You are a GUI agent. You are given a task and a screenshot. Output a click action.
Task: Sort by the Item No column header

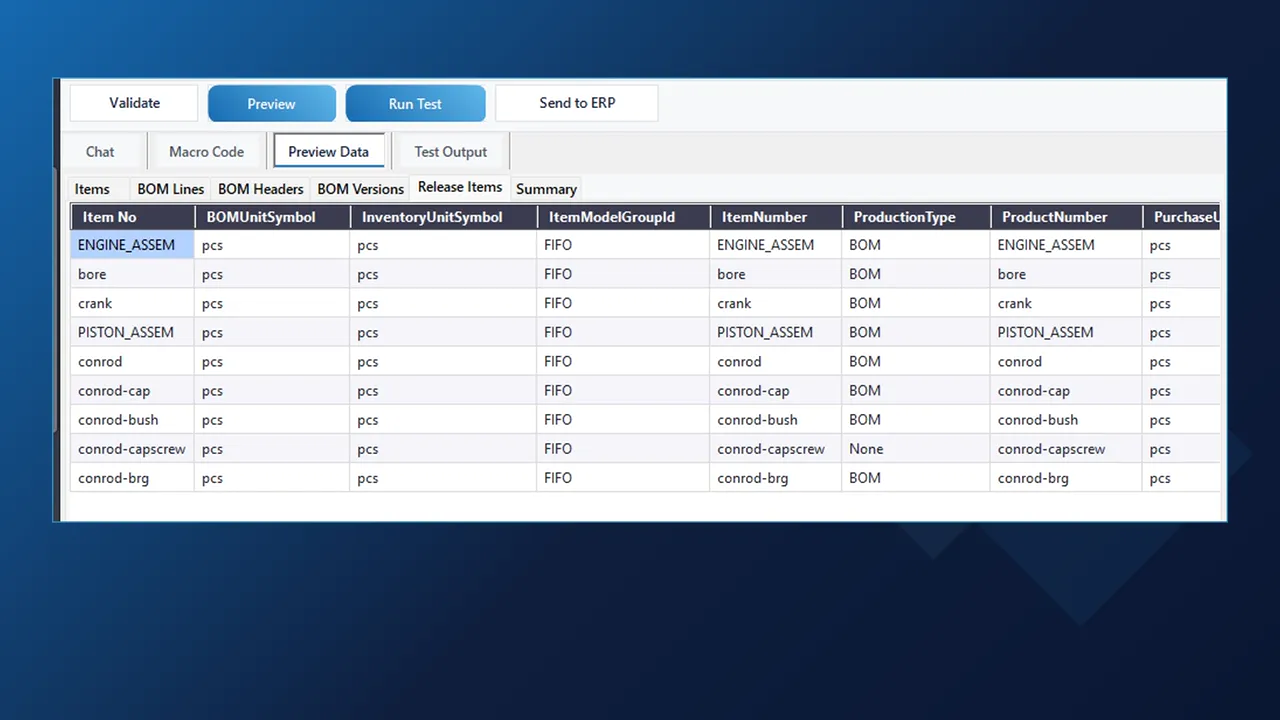pos(132,217)
